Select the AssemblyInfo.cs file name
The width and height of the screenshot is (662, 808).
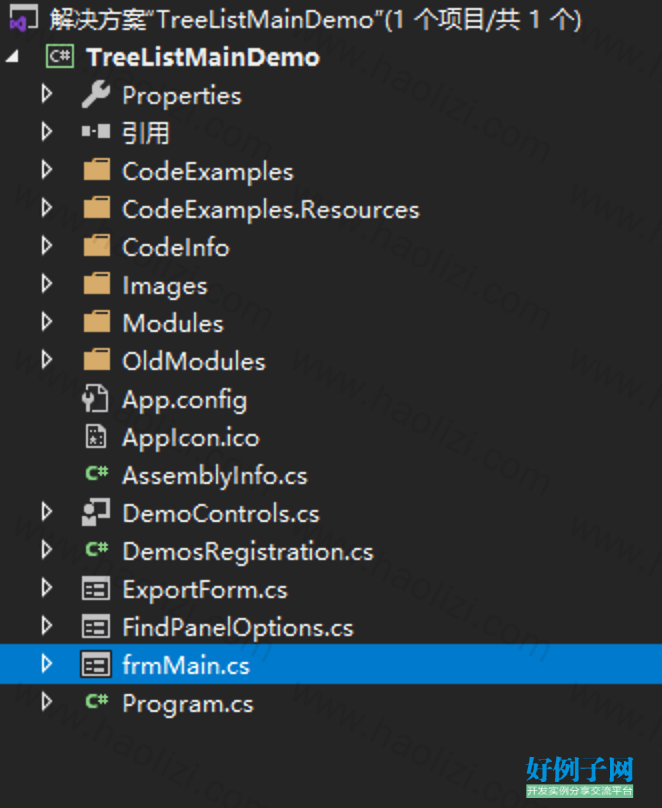[215, 476]
